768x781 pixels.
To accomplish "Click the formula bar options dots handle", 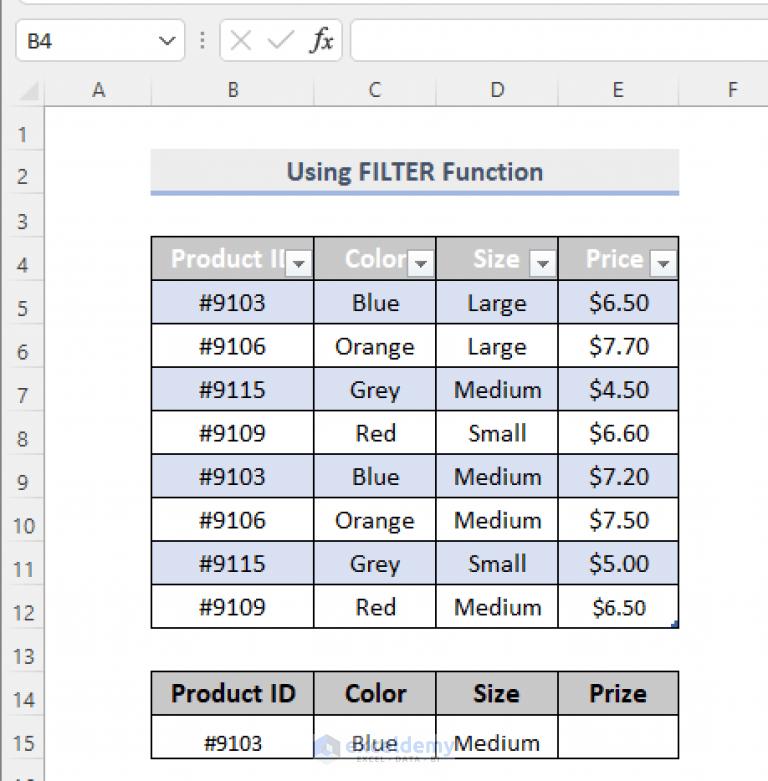I will (202, 40).
